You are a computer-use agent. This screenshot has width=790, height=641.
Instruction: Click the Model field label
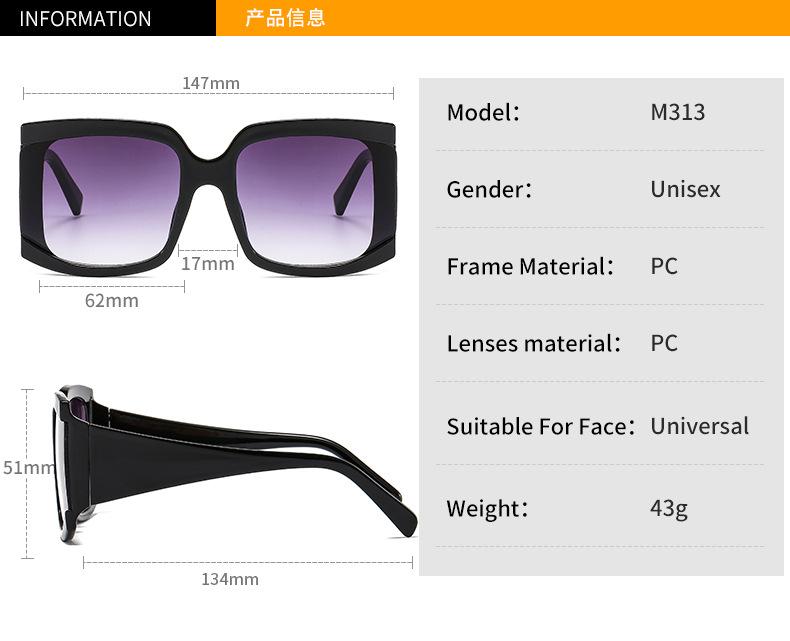click(483, 112)
